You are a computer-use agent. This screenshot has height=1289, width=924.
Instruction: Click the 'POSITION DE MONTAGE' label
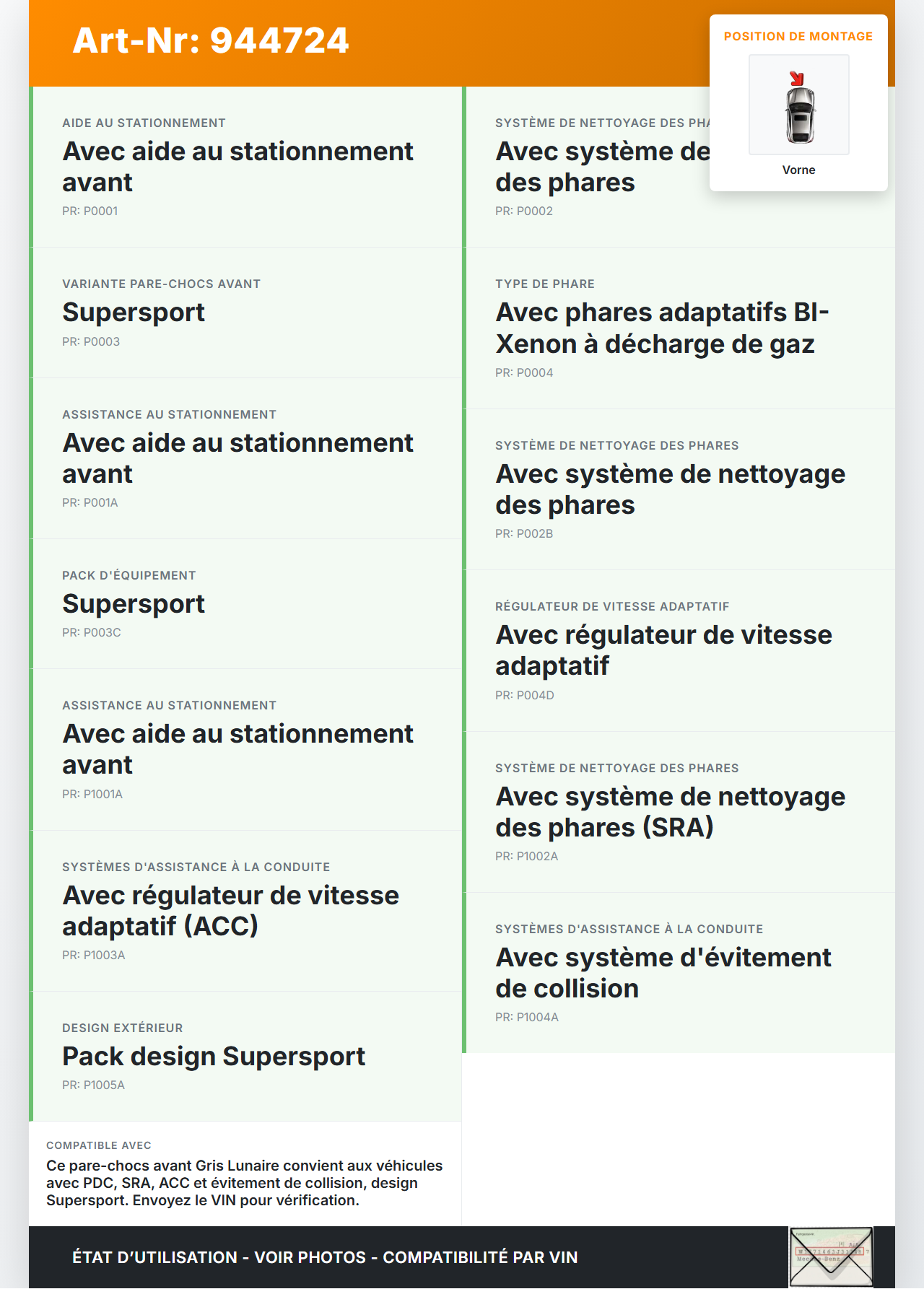point(798,36)
